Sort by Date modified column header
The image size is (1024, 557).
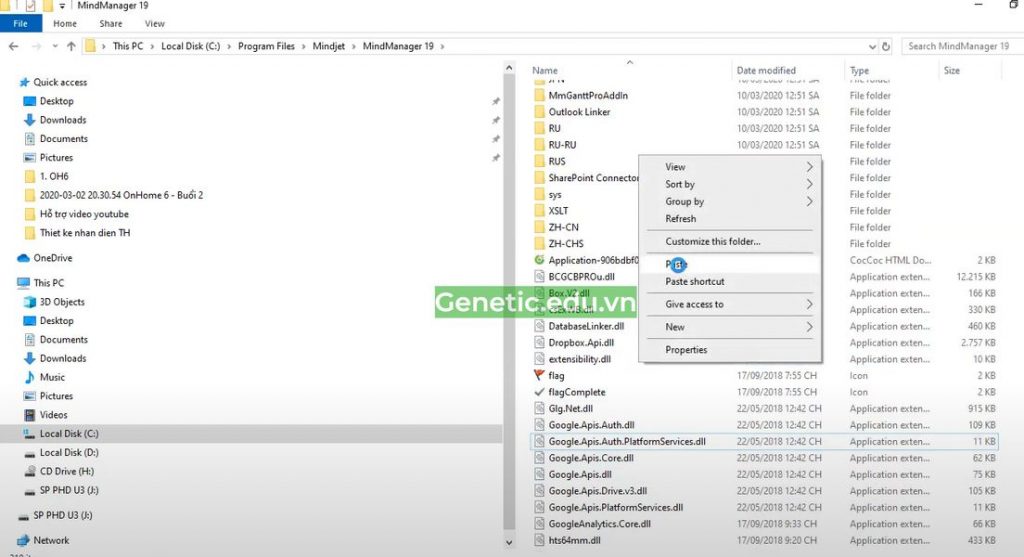click(766, 71)
